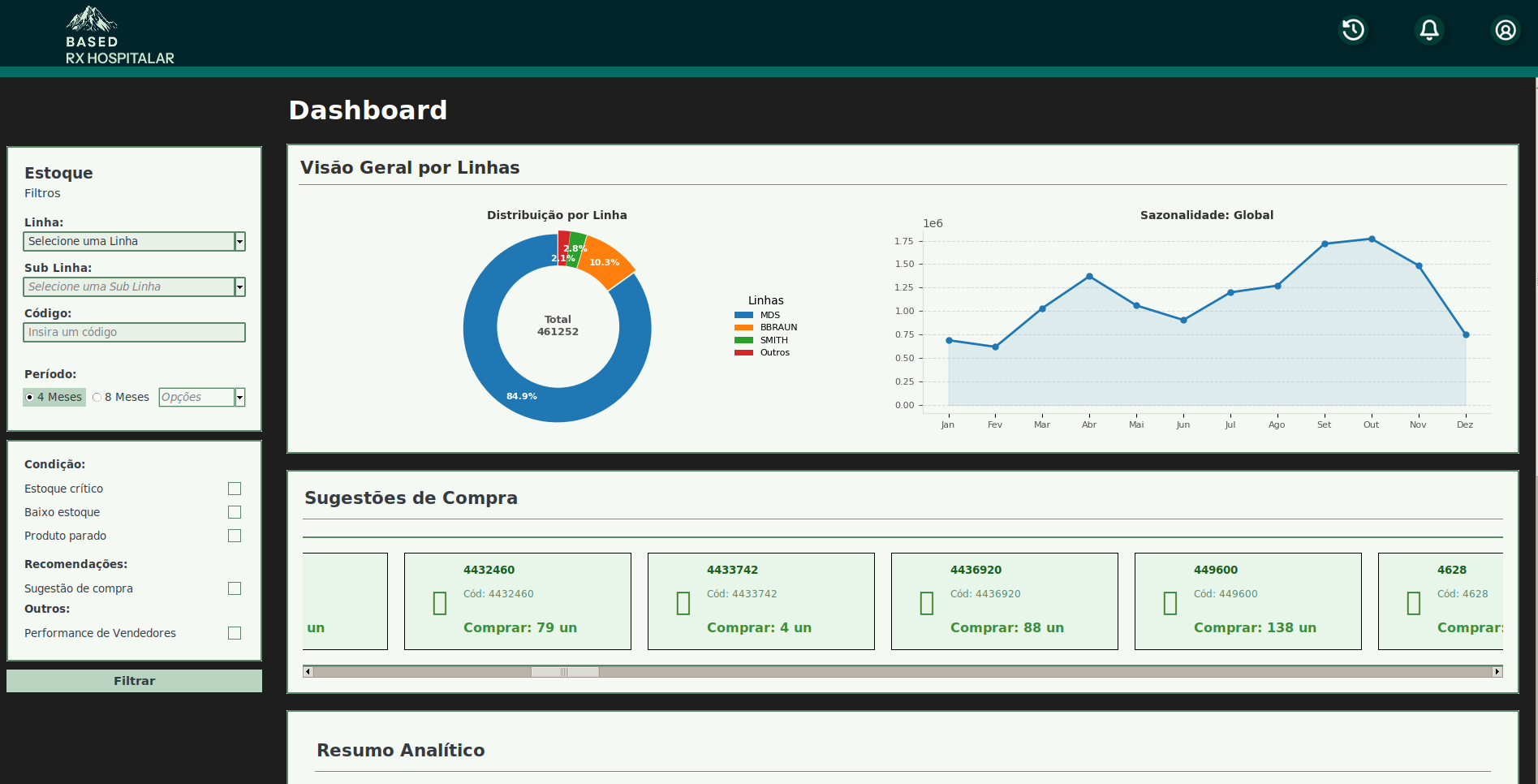Check the Produto parado option
Image resolution: width=1538 pixels, height=784 pixels.
tap(235, 536)
